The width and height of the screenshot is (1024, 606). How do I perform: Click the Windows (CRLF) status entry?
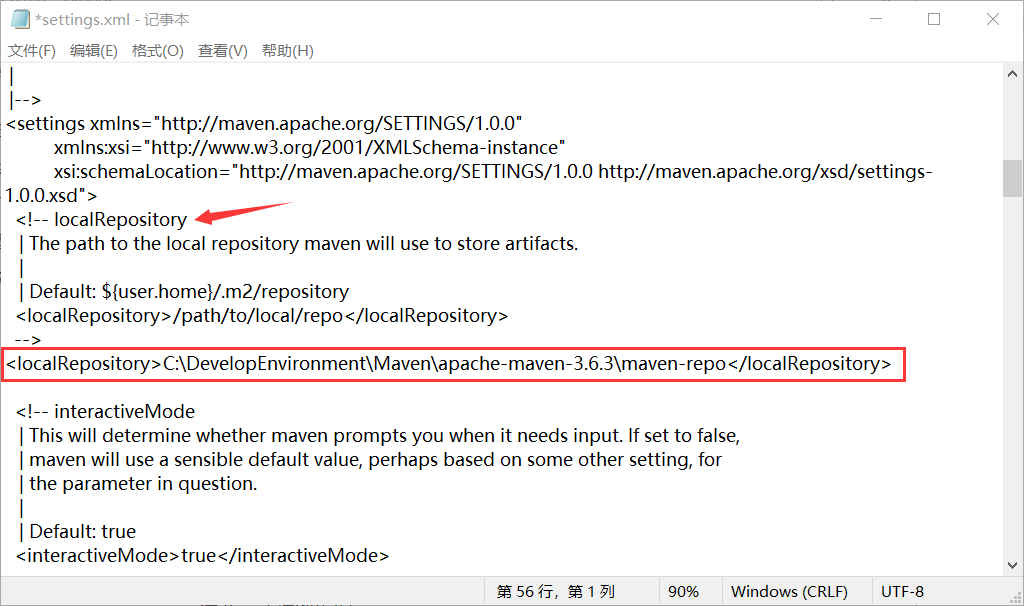(789, 592)
